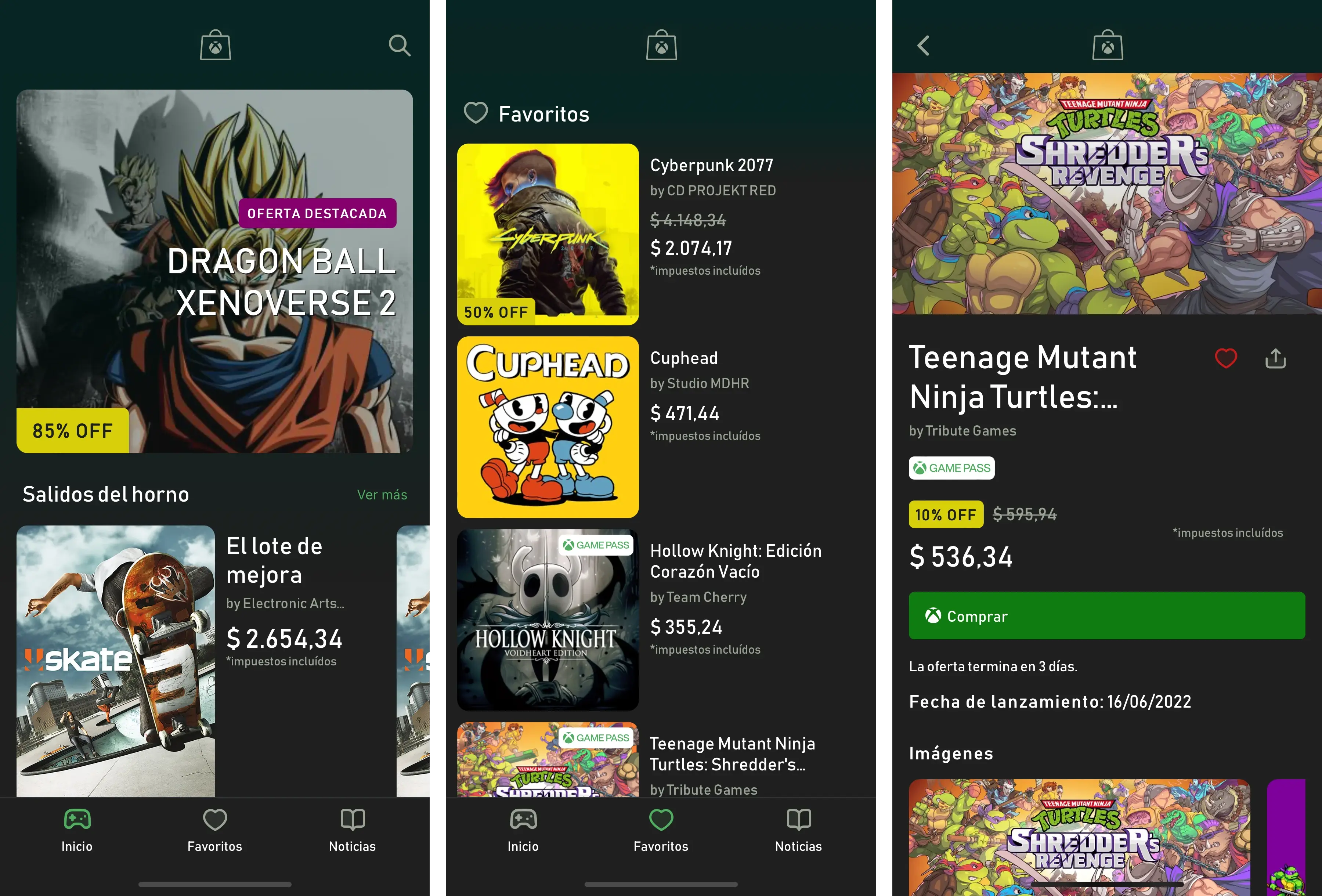This screenshot has width=1322, height=896.
Task: Open search with the magnifier icon
Action: (399, 46)
